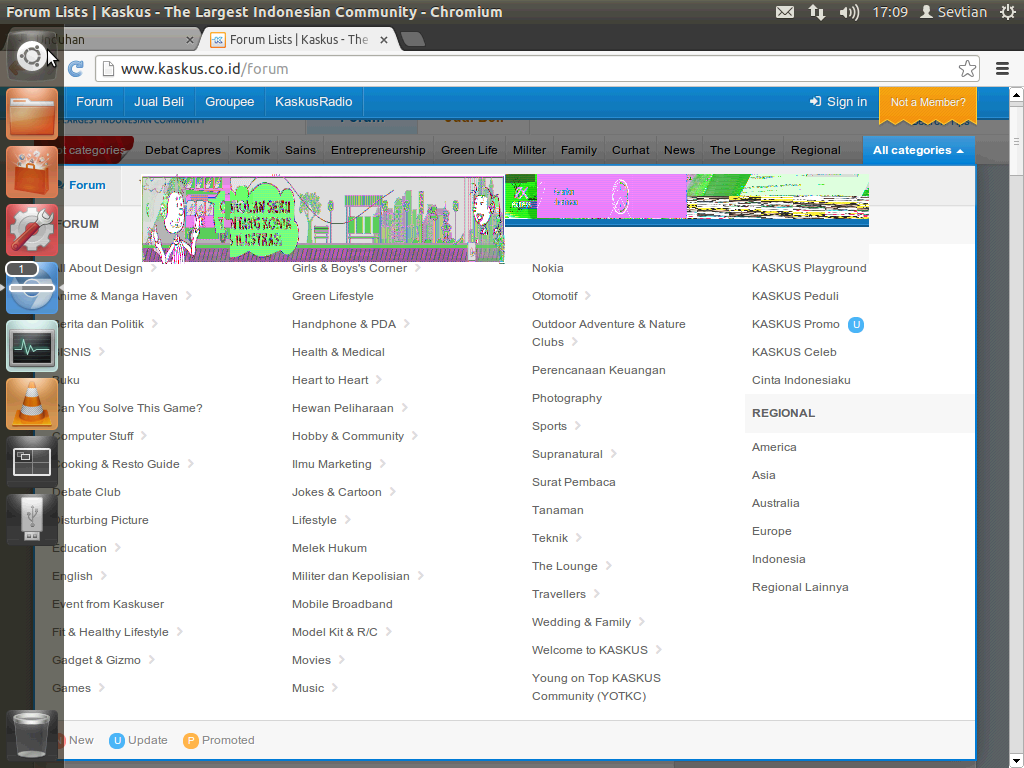This screenshot has width=1024, height=768.
Task: Open Mobile Broadband forum link
Action: 342,604
